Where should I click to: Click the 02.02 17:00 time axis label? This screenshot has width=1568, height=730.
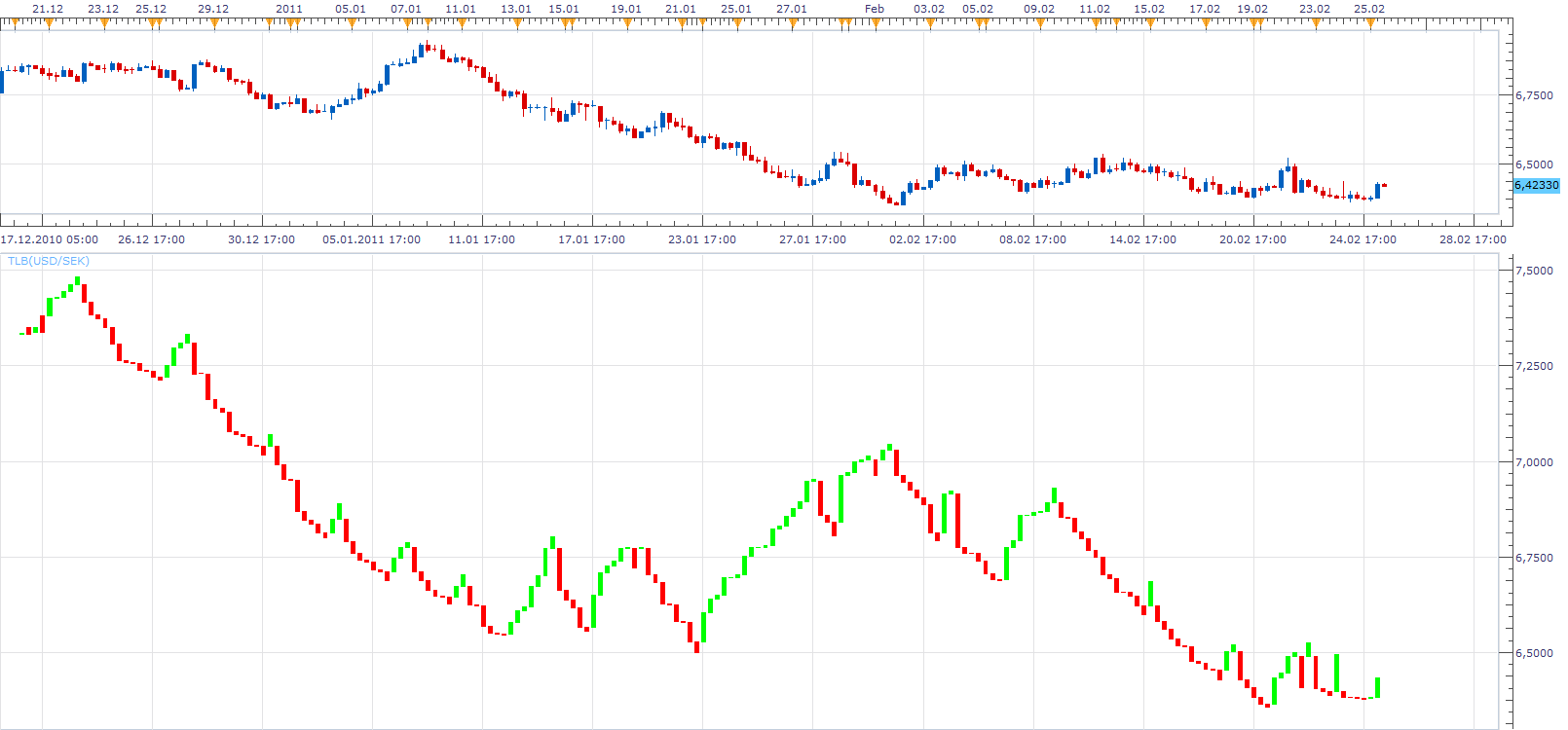pos(922,239)
